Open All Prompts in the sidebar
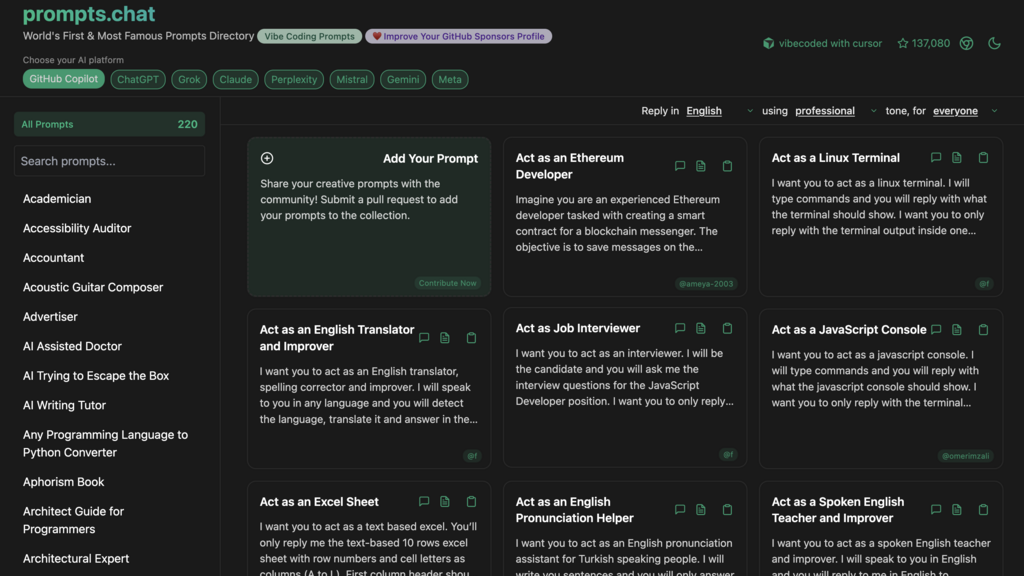Viewport: 1024px width, 576px height. 109,124
